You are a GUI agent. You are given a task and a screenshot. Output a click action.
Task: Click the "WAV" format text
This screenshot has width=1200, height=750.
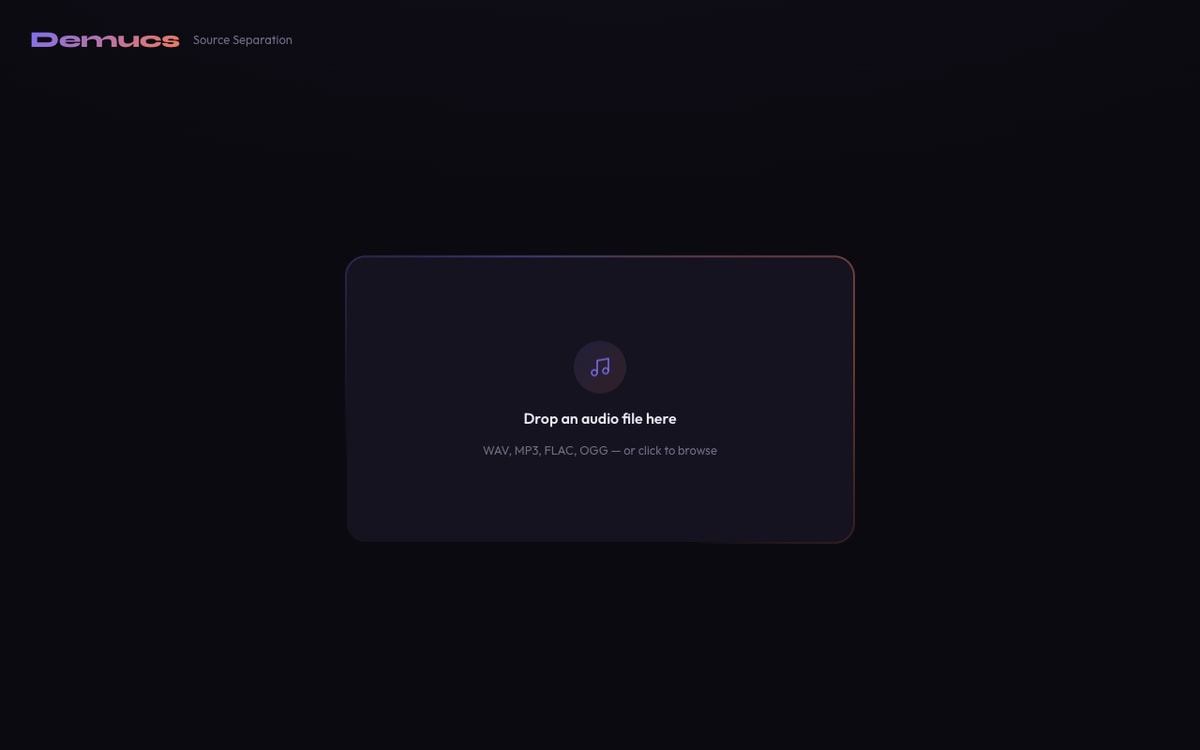[495, 451]
